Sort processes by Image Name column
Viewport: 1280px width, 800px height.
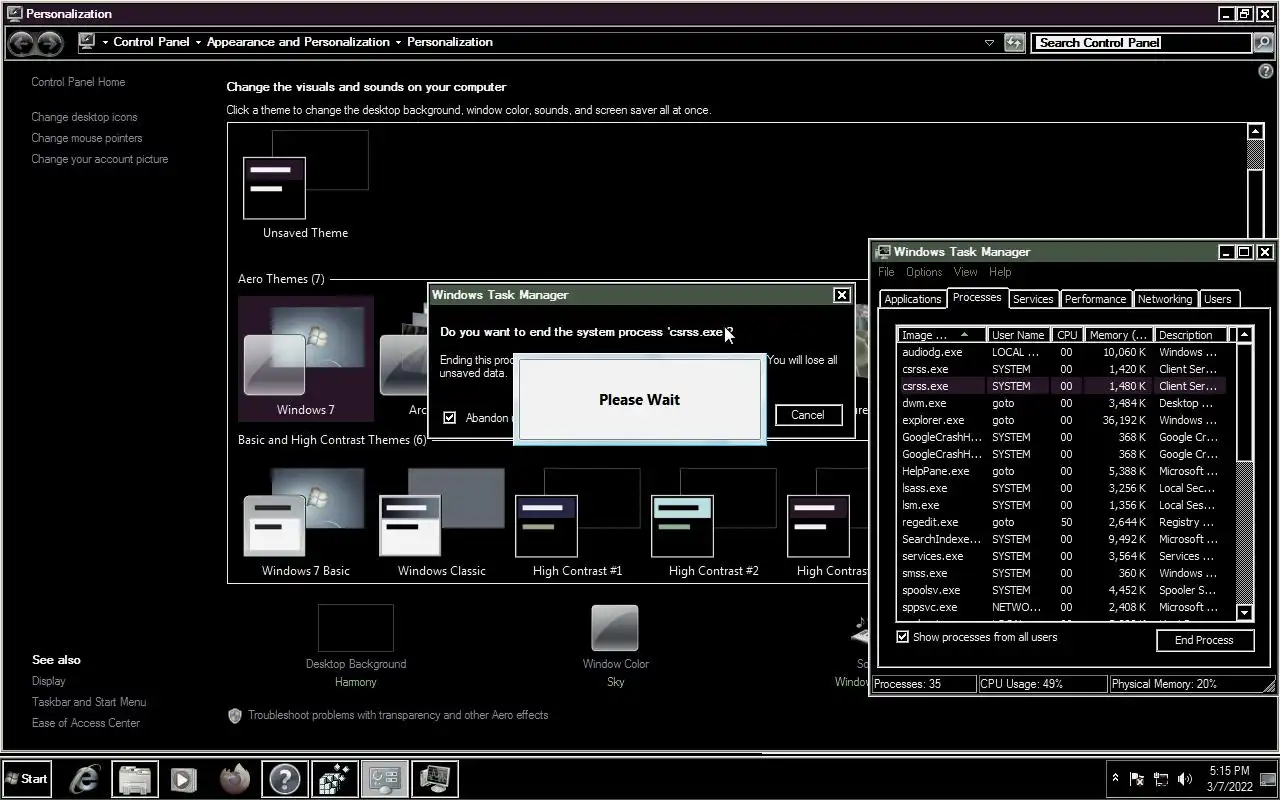coord(942,335)
